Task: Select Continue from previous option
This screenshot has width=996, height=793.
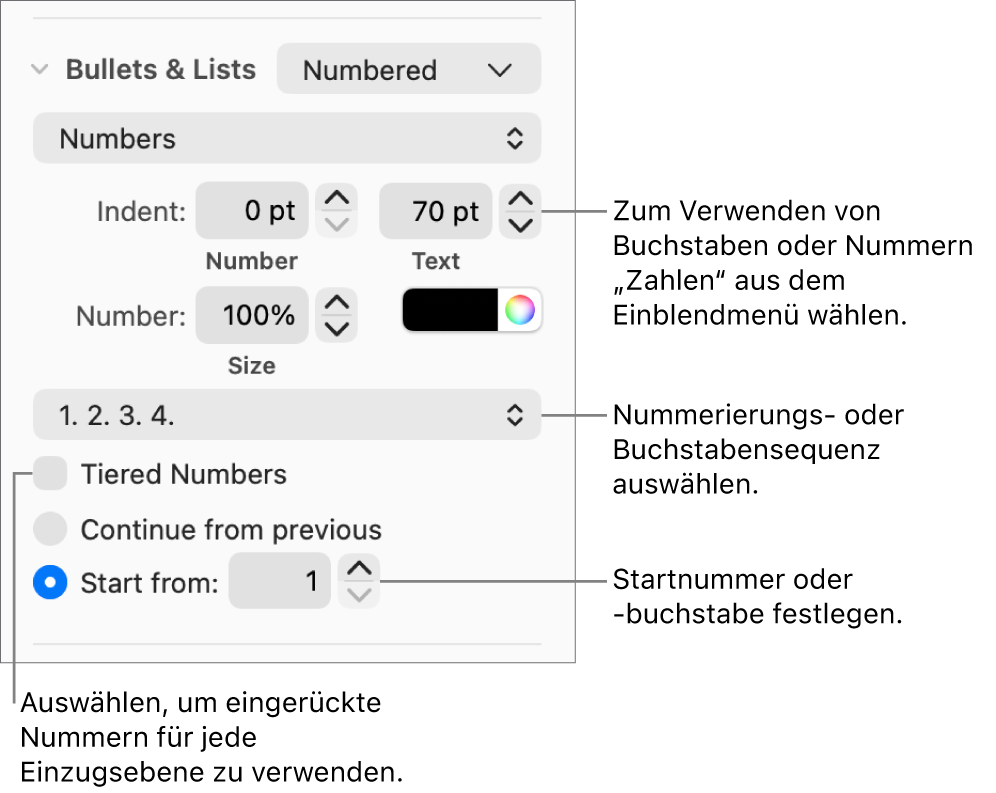Action: (x=50, y=529)
